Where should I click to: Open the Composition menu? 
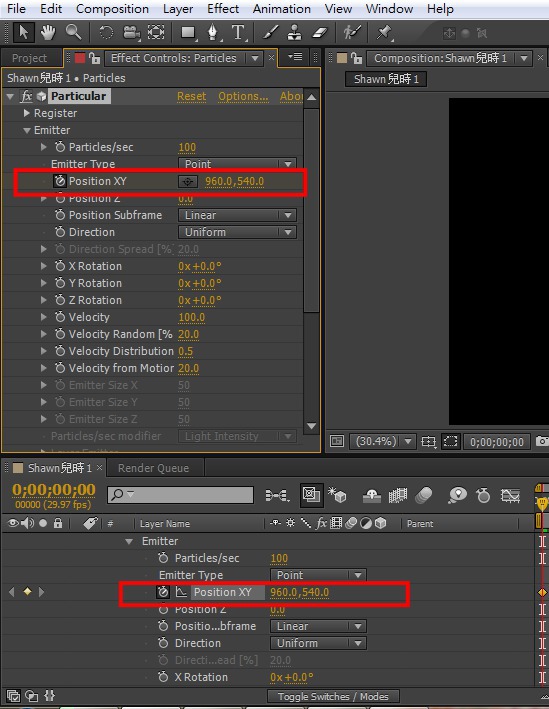click(112, 9)
